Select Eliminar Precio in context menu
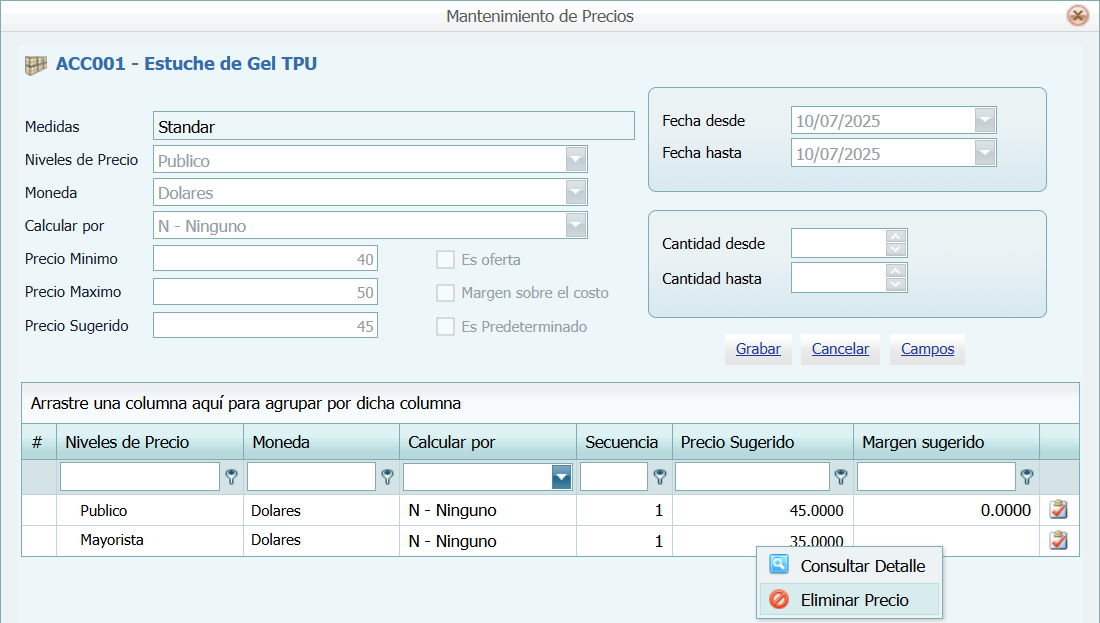 tap(854, 600)
